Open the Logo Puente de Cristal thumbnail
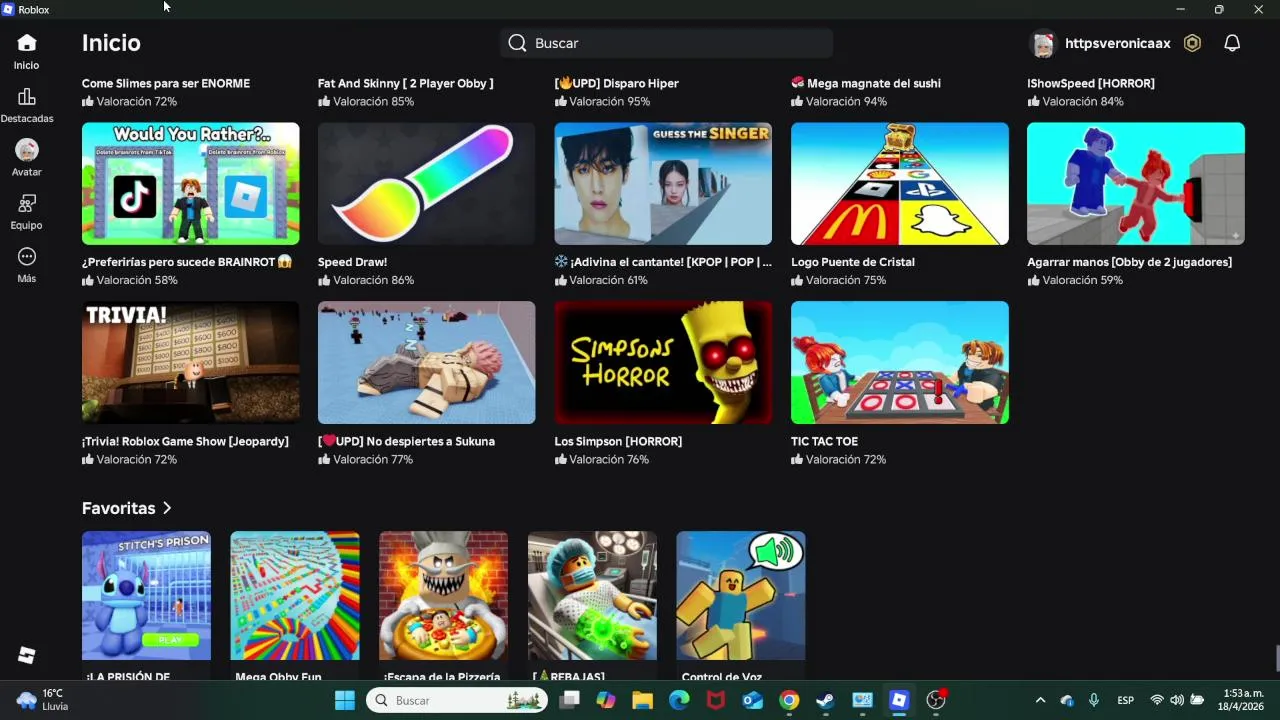Image resolution: width=1280 pixels, height=720 pixels. click(x=899, y=184)
